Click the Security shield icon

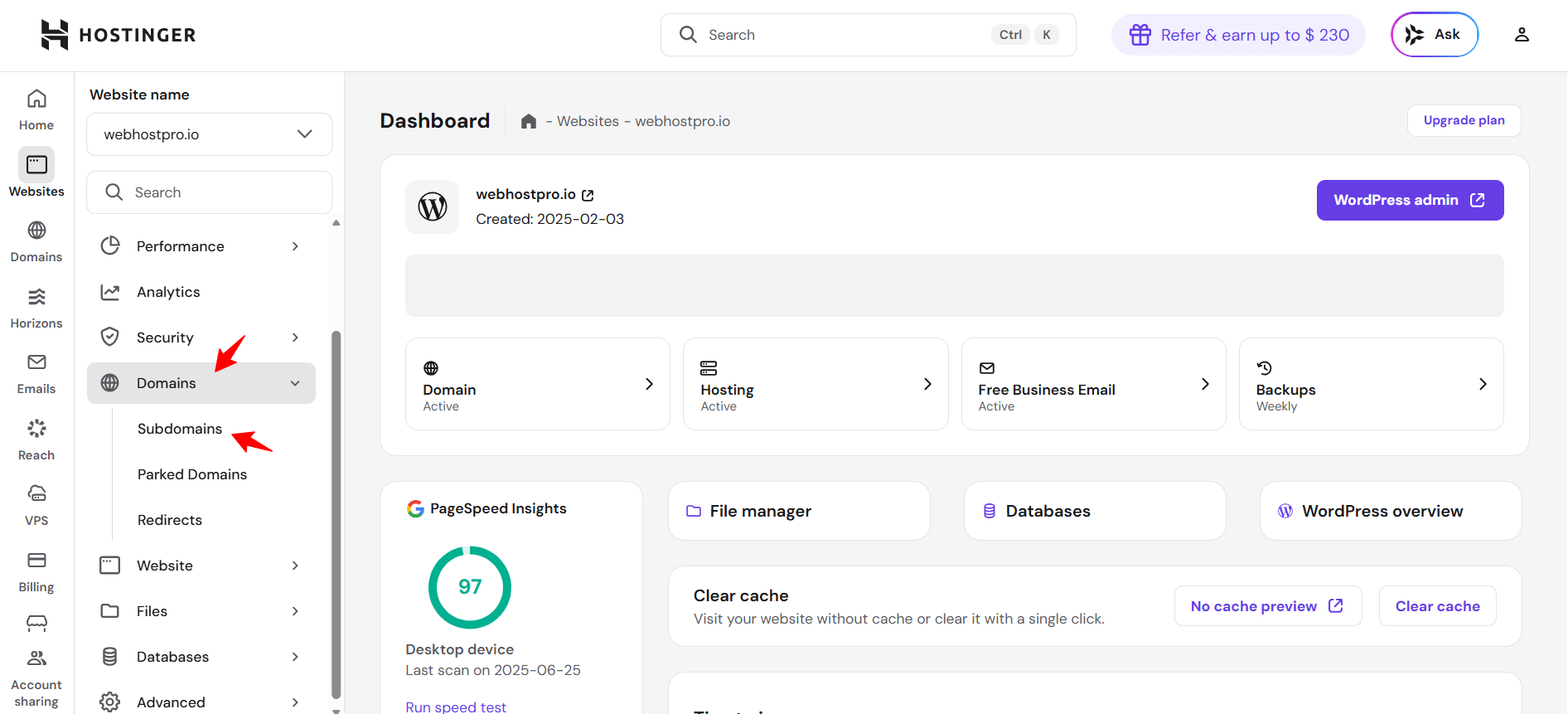(110, 338)
